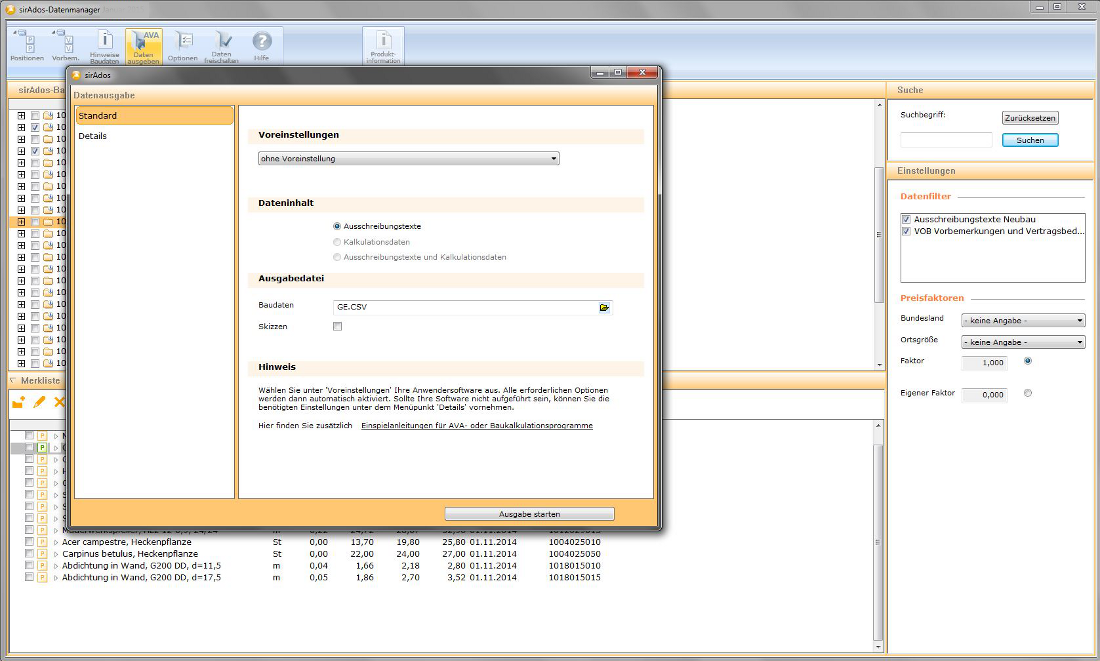Click the Daten ausgeben AVA icon
Screen dimensions: 1100x661
tap(144, 45)
